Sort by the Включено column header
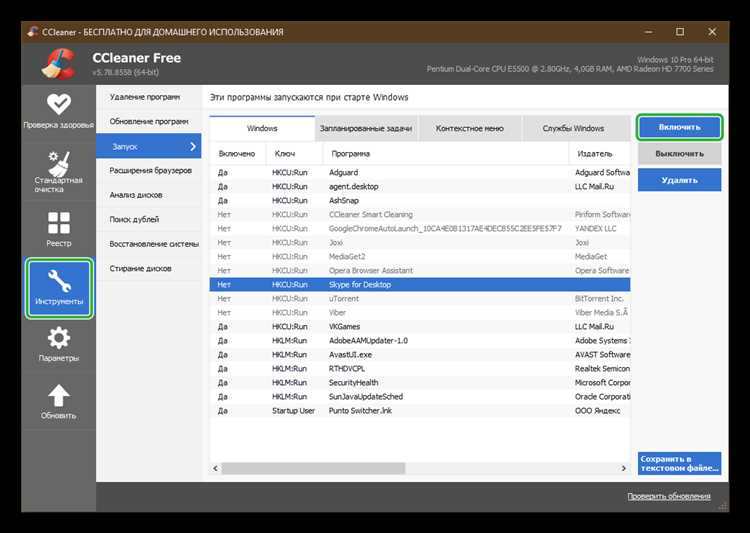750x533 pixels. tap(237, 154)
